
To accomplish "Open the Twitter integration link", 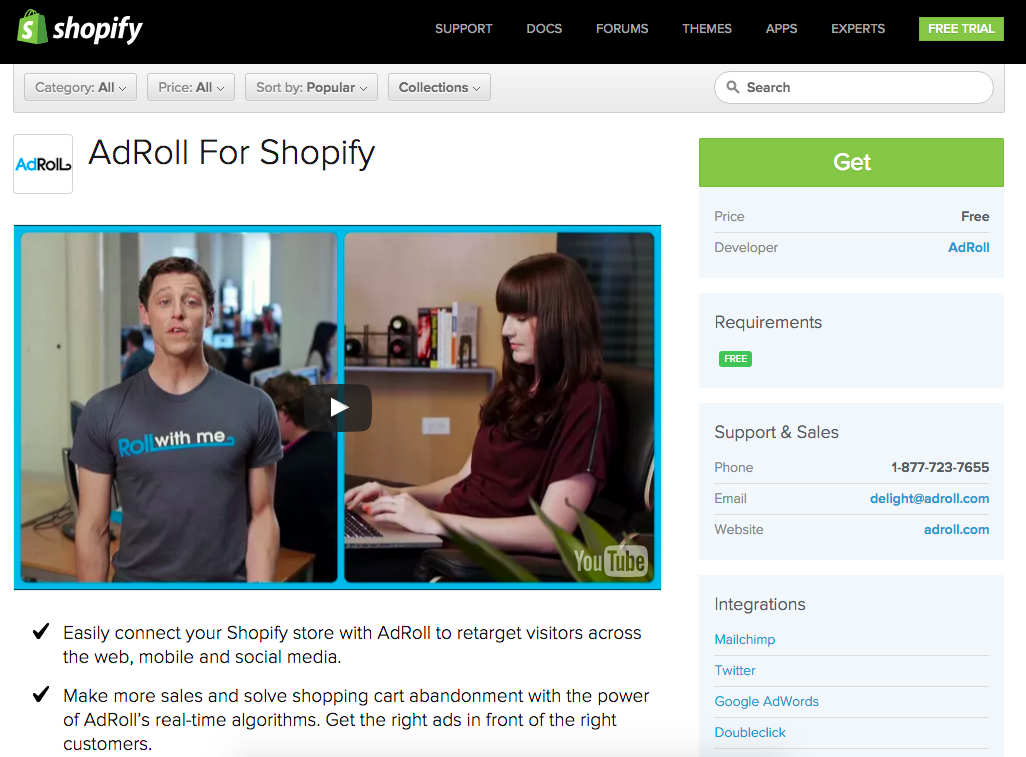I will [735, 670].
